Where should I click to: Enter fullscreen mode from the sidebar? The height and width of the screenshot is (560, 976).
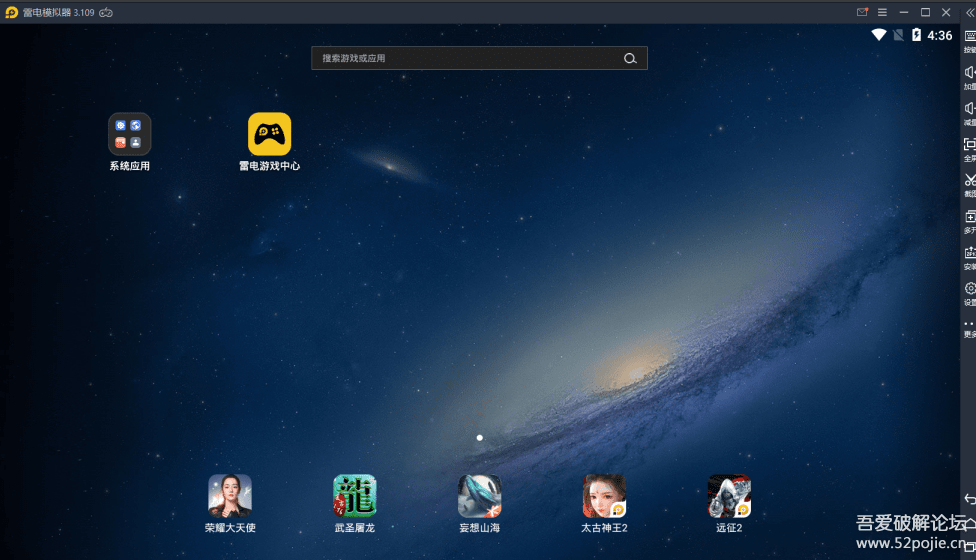(x=969, y=146)
